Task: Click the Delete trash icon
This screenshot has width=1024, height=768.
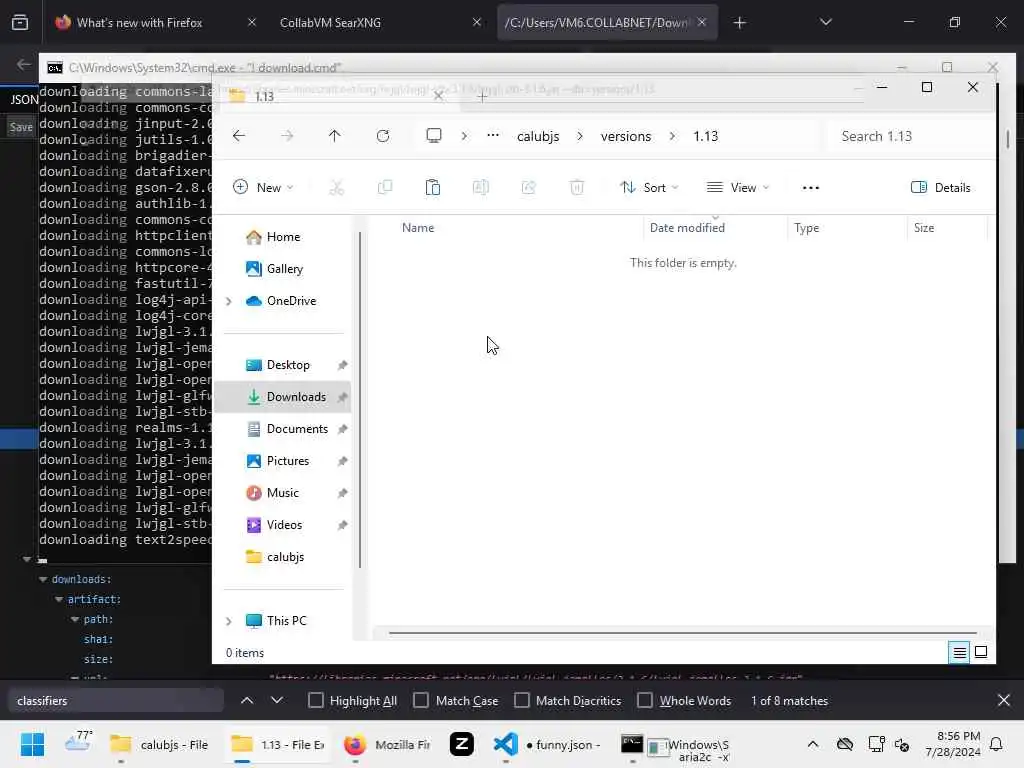Action: [x=577, y=188]
